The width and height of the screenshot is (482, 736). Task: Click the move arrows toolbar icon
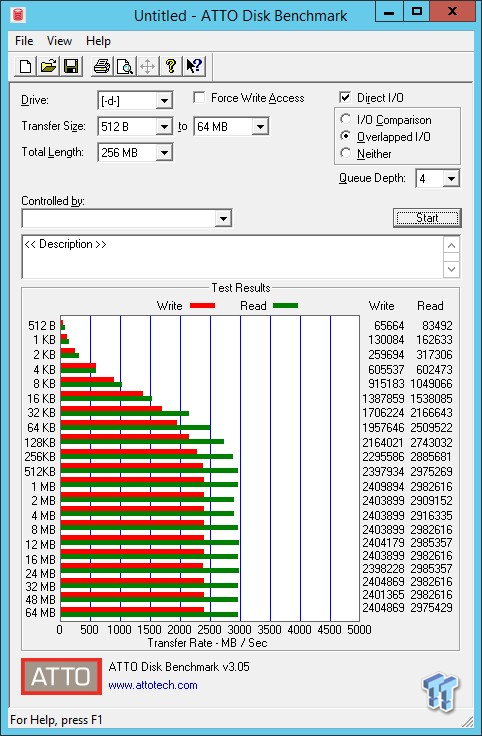148,66
